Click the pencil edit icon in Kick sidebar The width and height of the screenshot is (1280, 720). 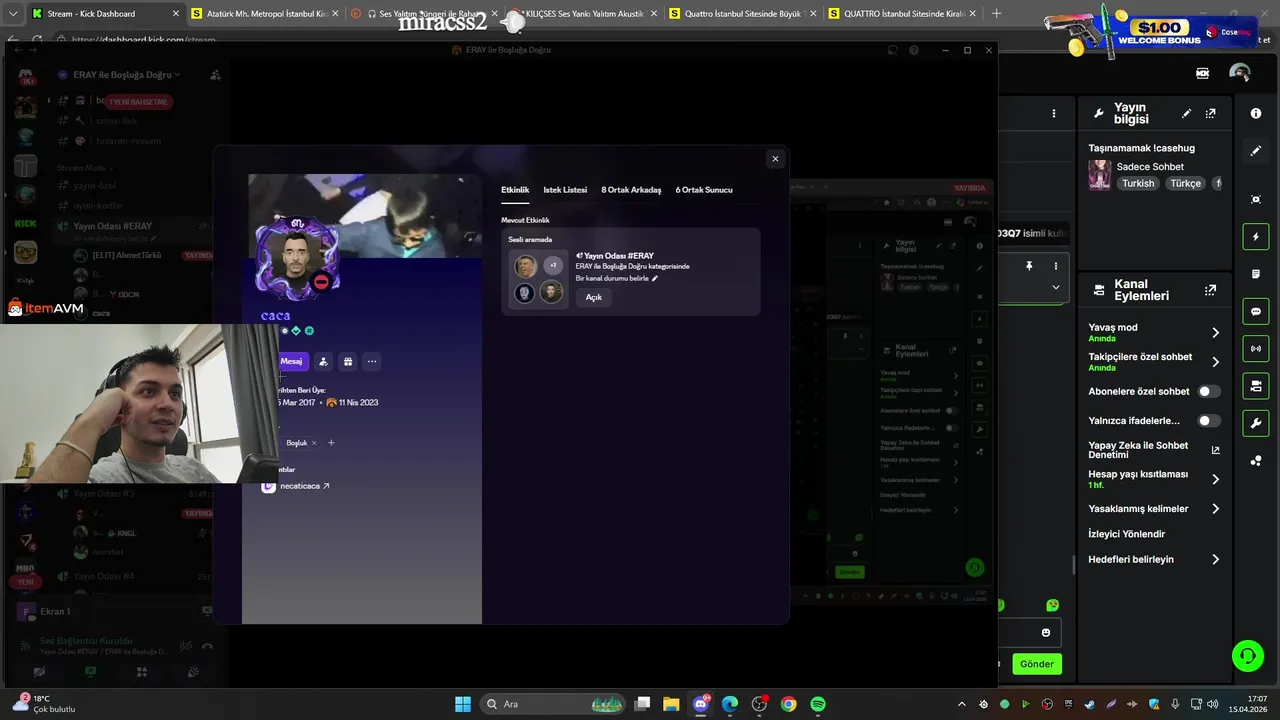click(x=1256, y=151)
